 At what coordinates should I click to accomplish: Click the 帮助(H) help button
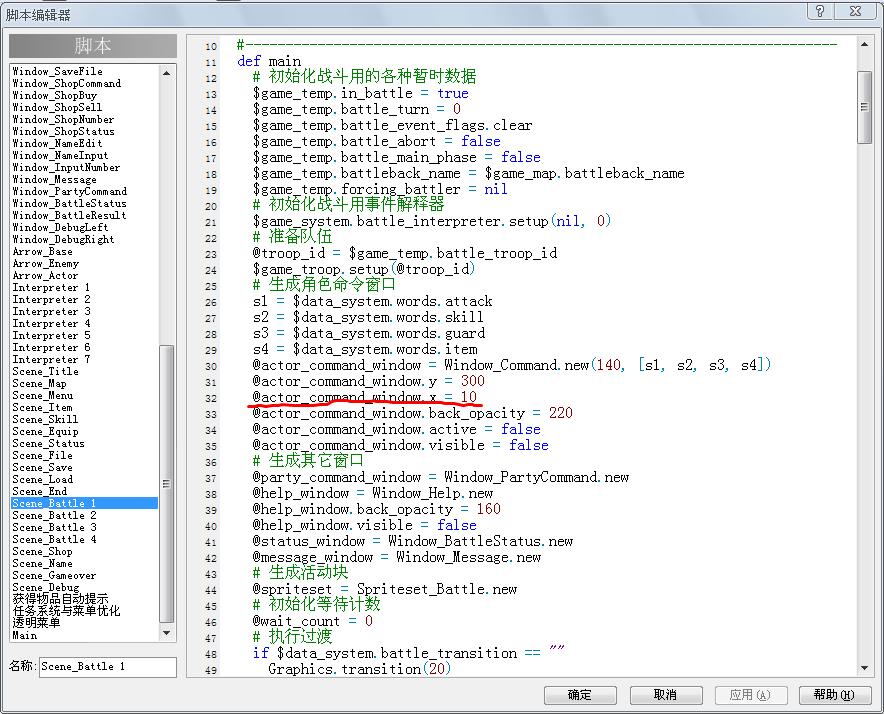[834, 695]
